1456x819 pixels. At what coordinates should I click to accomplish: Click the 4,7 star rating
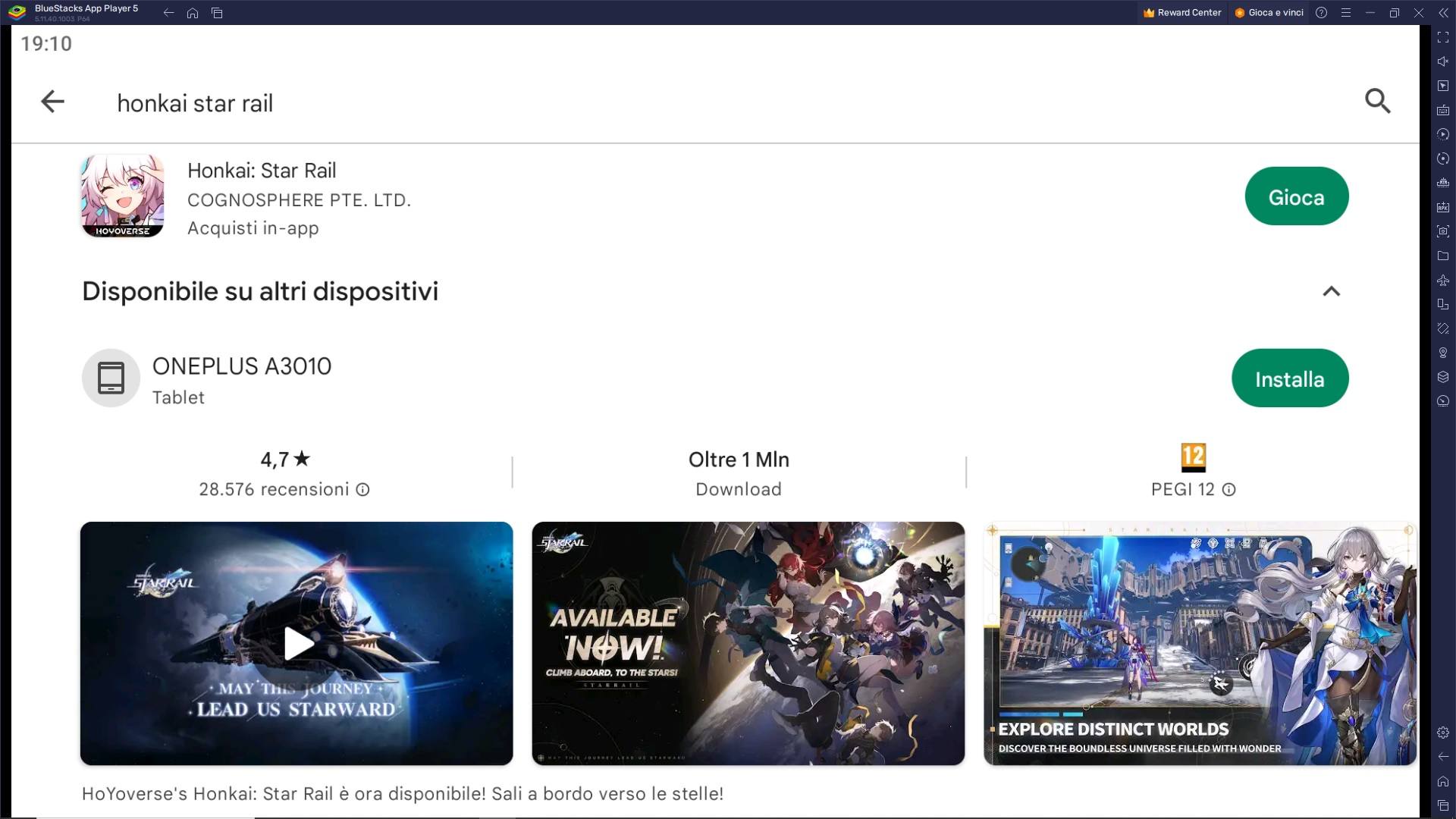pyautogui.click(x=285, y=460)
